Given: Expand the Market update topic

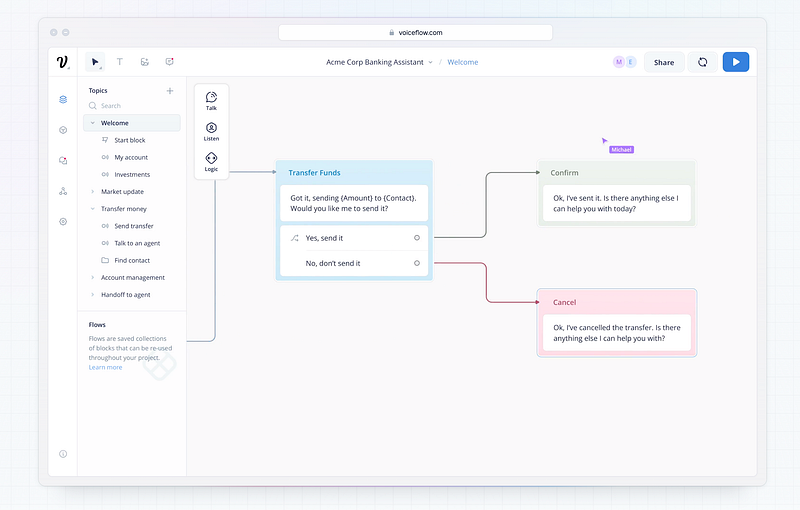Looking at the screenshot, I should (x=92, y=192).
